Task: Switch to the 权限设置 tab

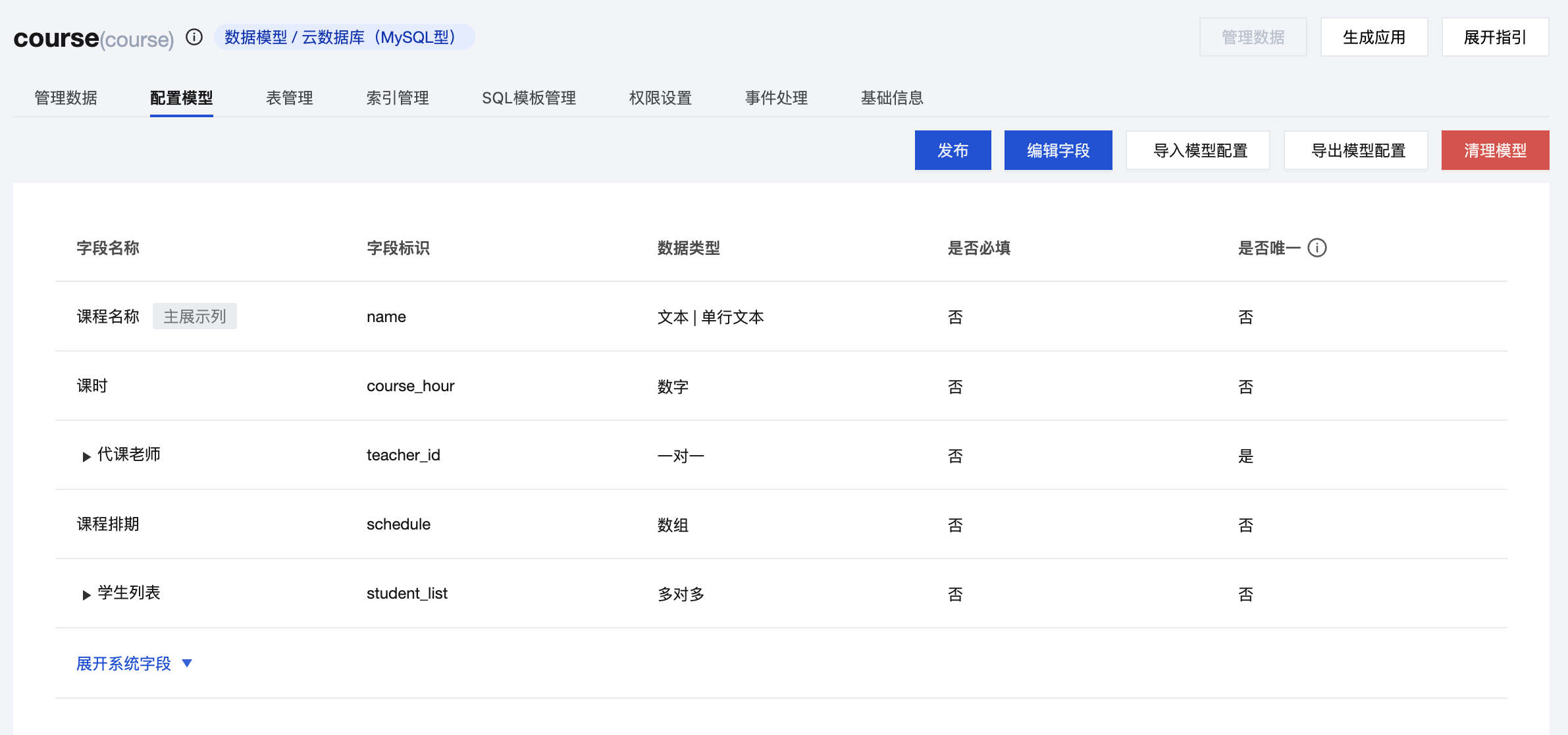Action: [x=661, y=98]
